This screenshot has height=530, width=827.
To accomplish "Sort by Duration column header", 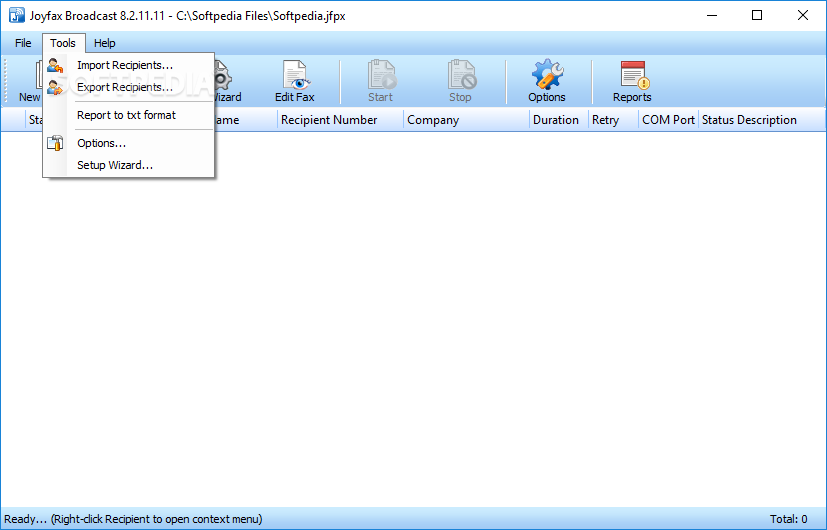I will [x=559, y=120].
